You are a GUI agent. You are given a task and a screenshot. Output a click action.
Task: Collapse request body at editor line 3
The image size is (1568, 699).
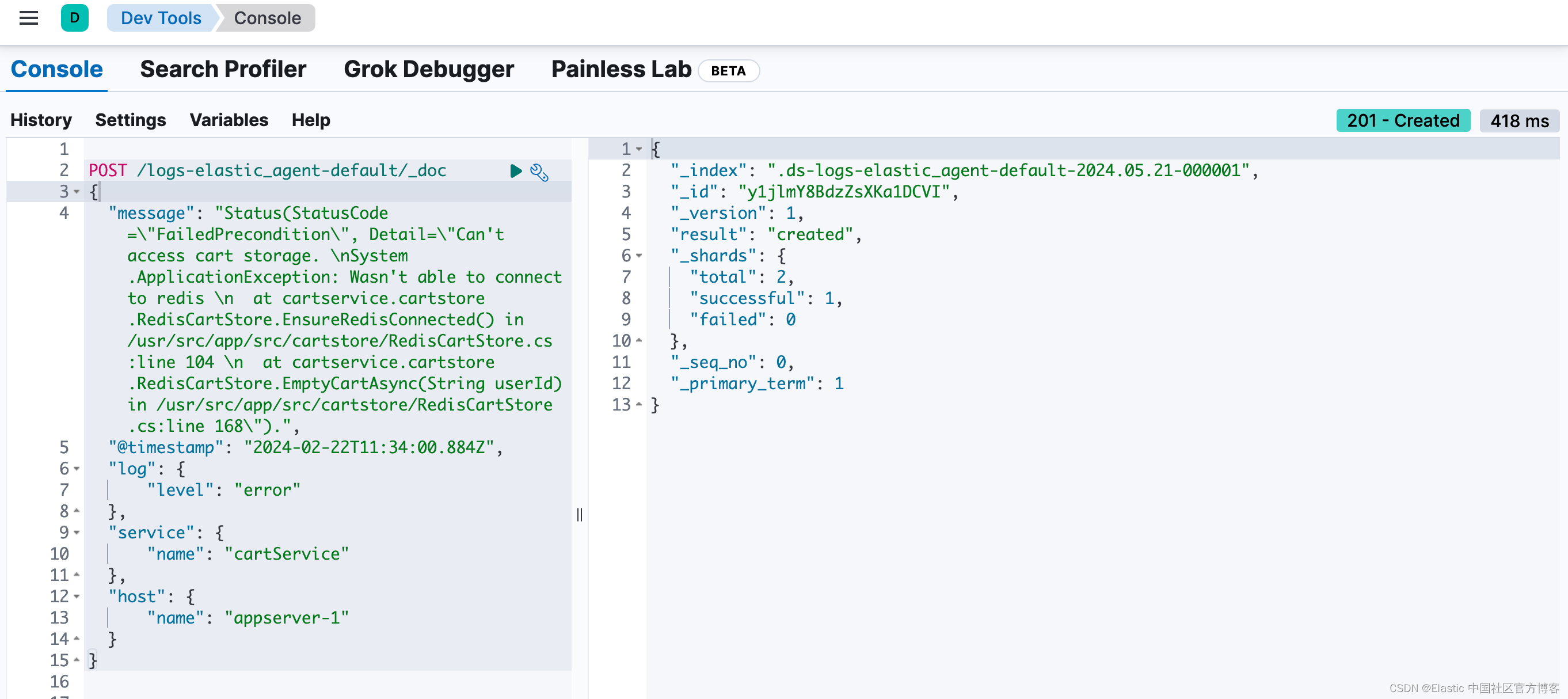(x=77, y=192)
